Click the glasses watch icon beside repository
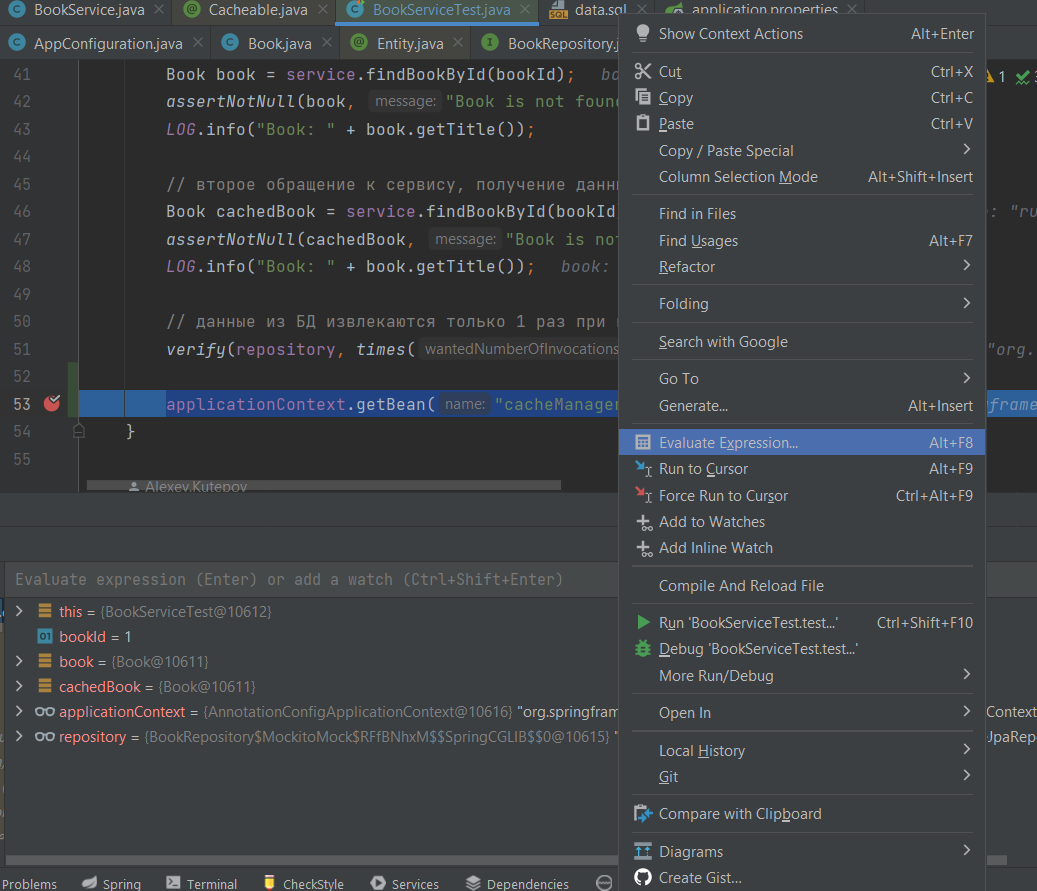The width and height of the screenshot is (1037, 891). click(45, 737)
